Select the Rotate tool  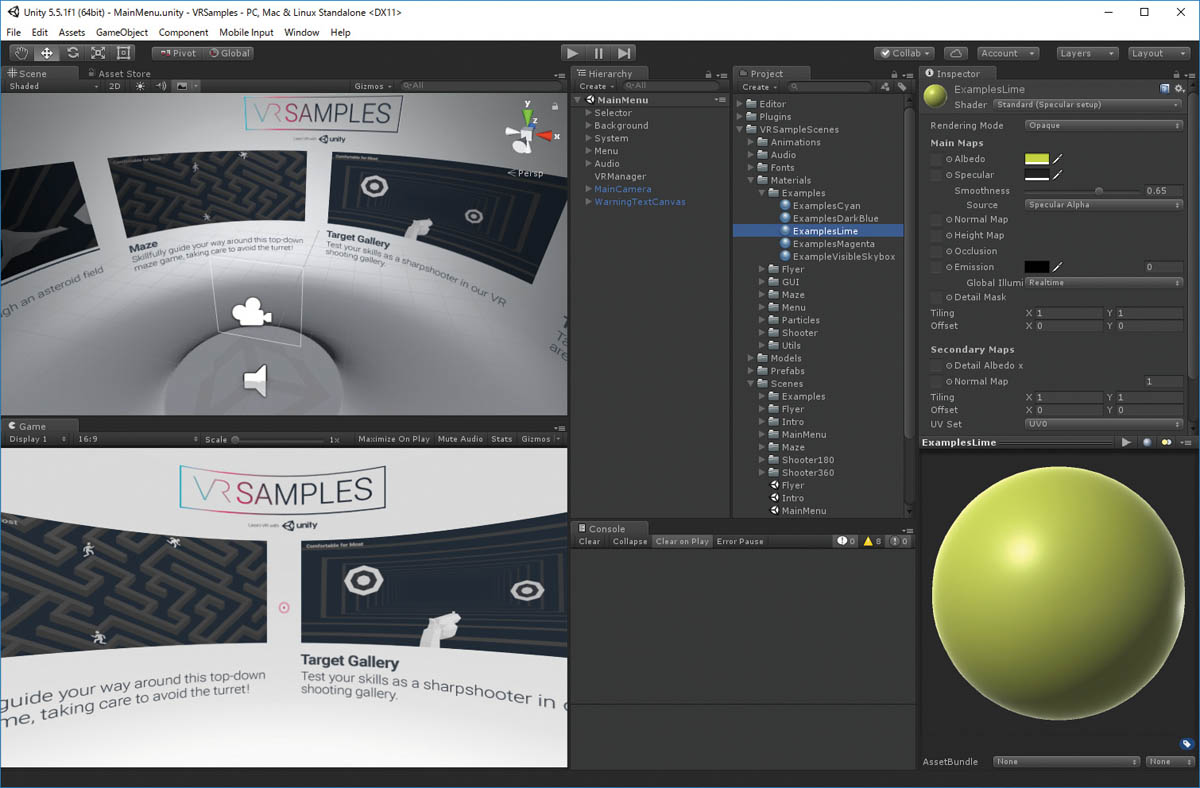coord(71,52)
